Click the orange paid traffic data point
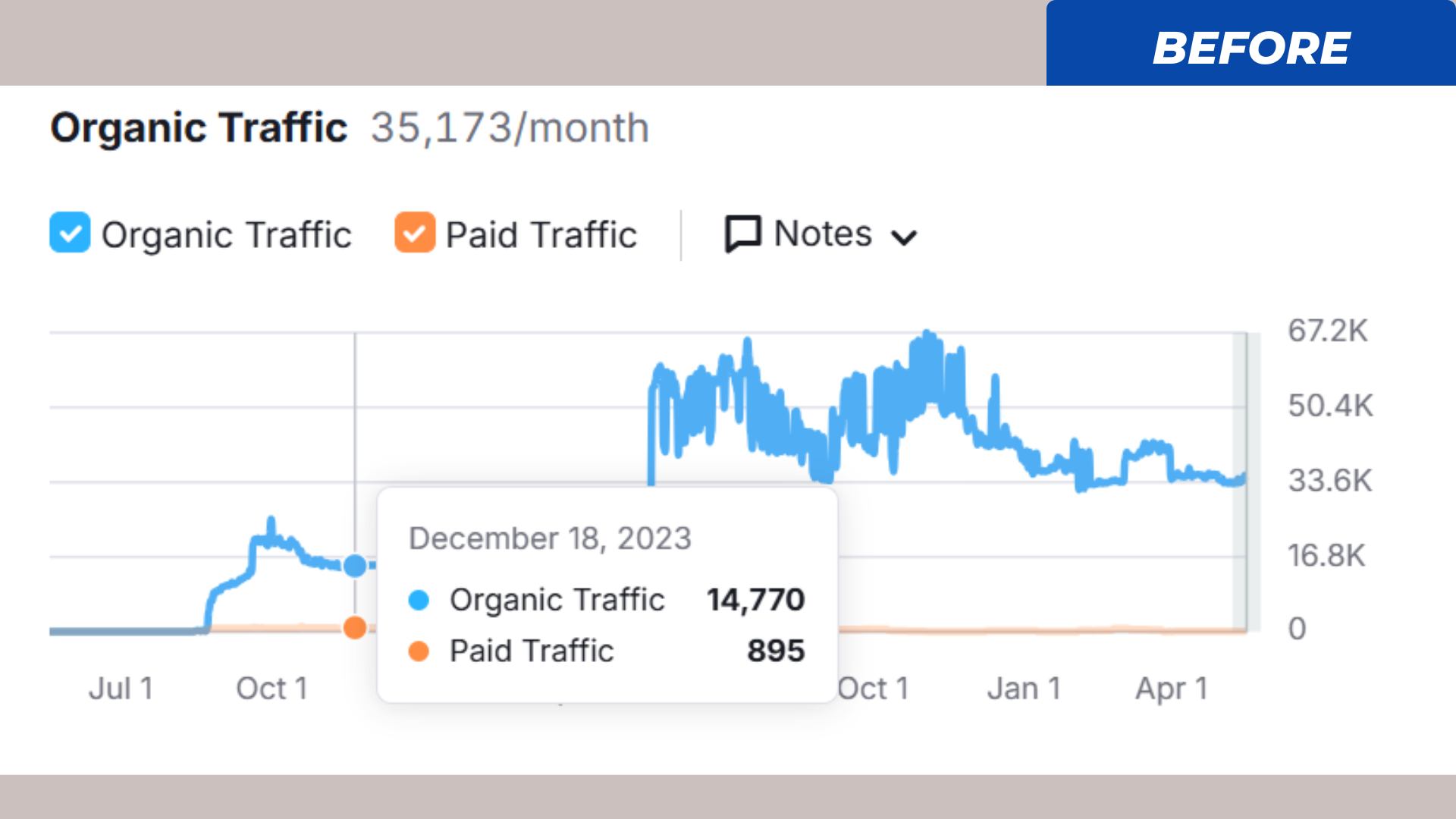Image resolution: width=1456 pixels, height=819 pixels. pos(355,628)
